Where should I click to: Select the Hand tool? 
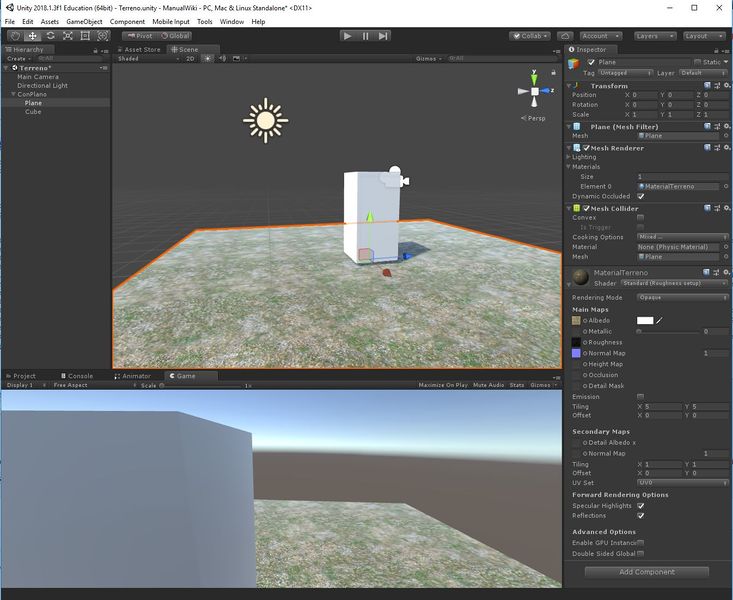tap(15, 36)
